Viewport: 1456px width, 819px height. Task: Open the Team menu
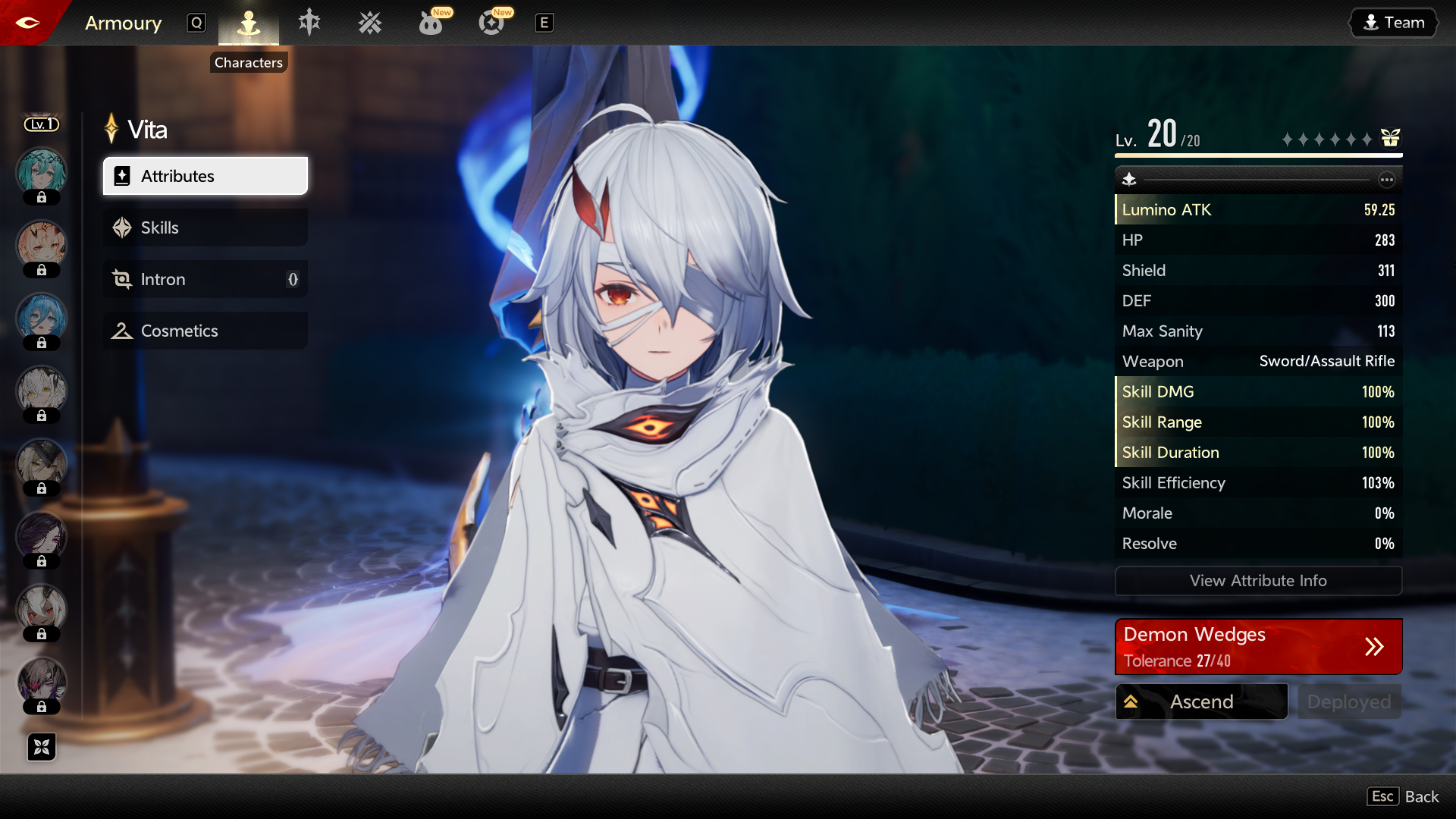[x=1394, y=23]
